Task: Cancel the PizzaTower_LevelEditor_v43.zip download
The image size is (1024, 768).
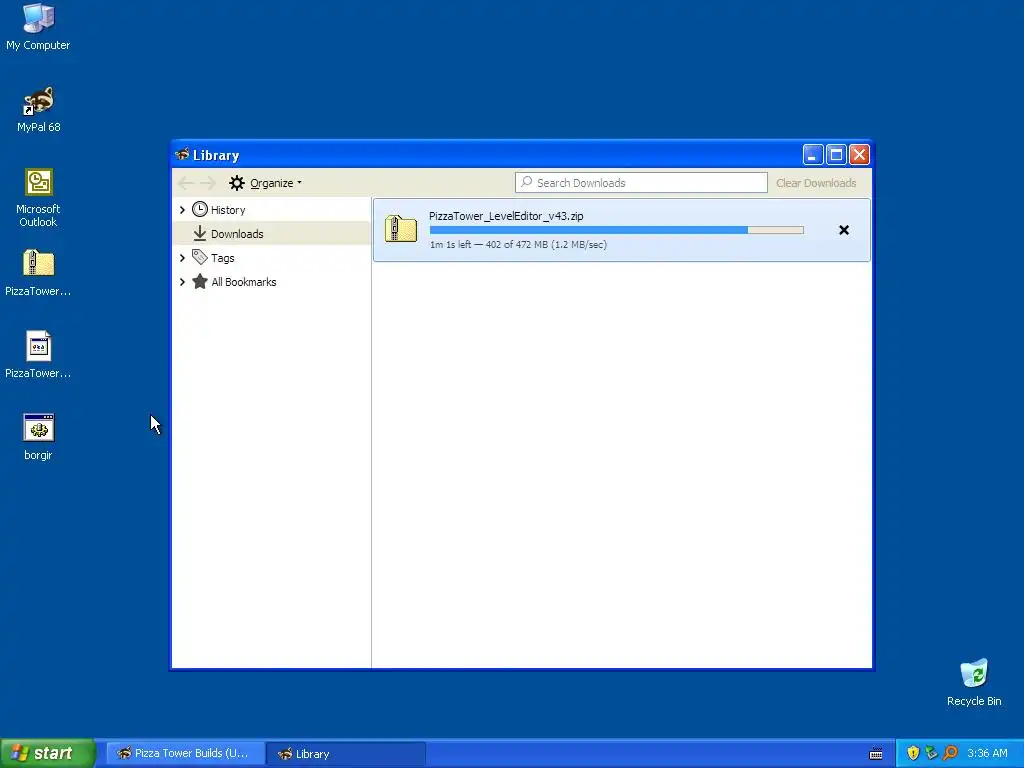Action: click(x=844, y=230)
